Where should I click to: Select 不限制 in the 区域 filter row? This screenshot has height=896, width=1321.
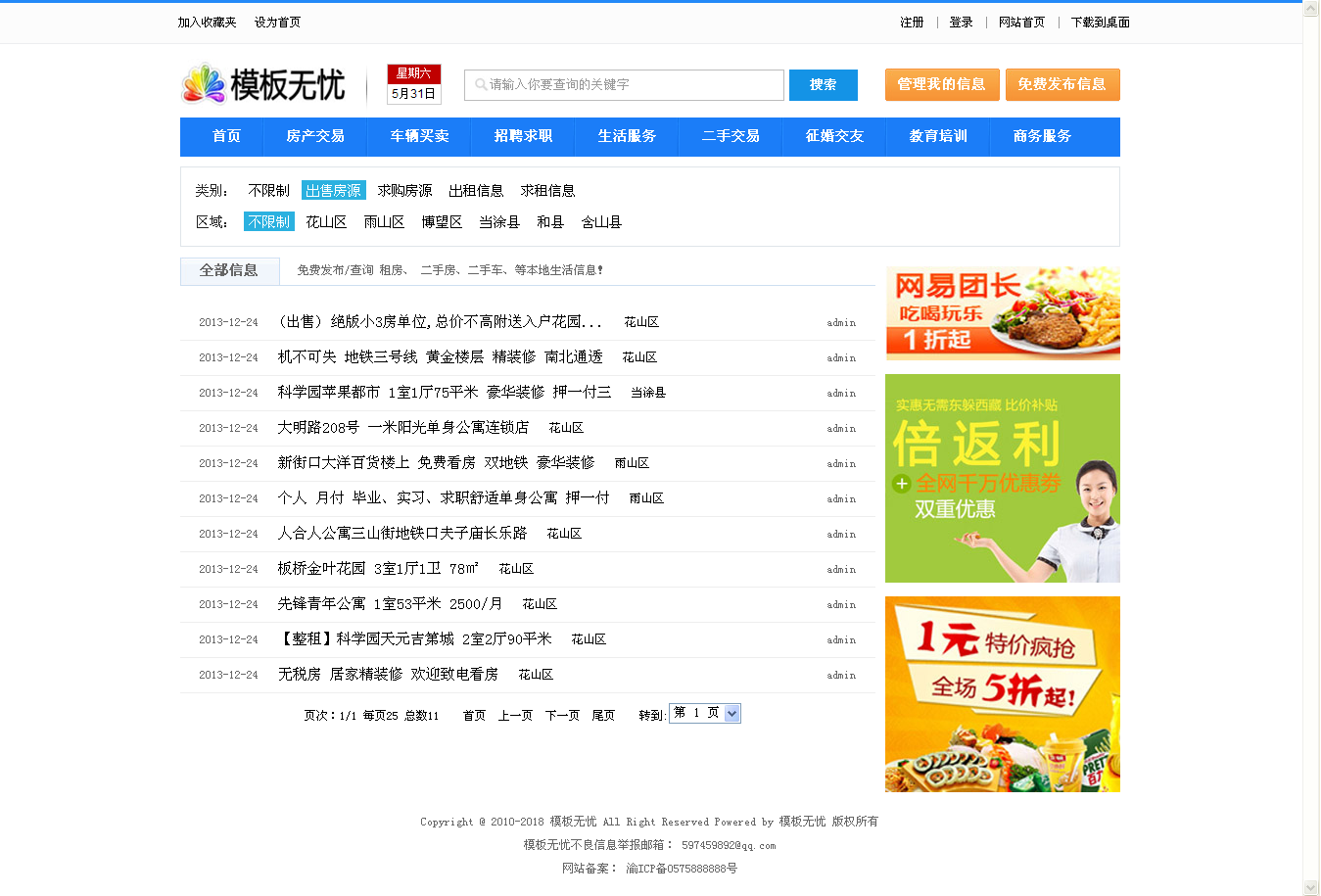tap(268, 222)
